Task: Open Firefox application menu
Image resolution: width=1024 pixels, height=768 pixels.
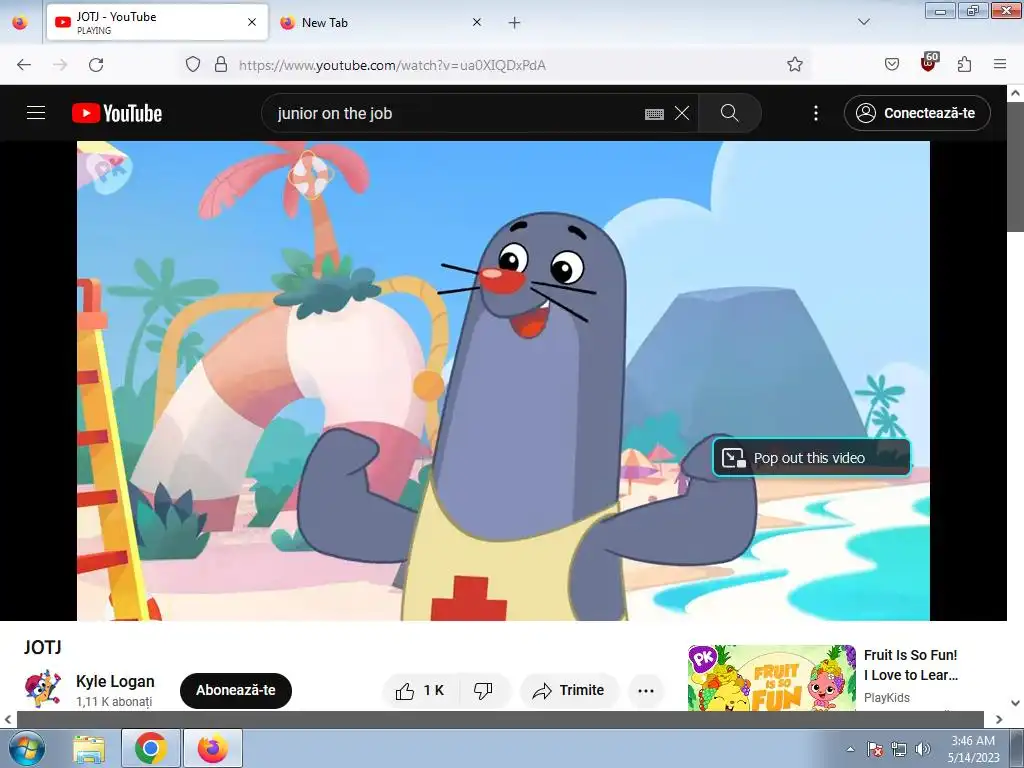Action: (1000, 64)
